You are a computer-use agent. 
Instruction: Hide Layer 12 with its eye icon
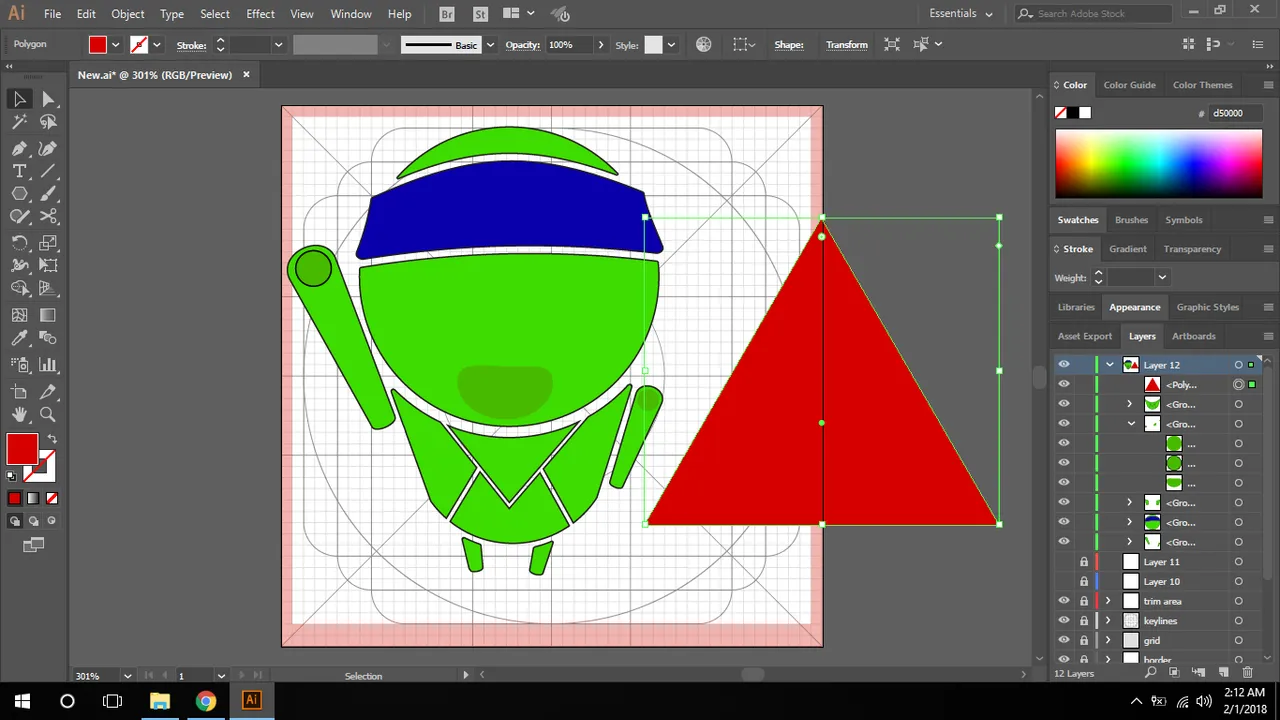coord(1064,365)
